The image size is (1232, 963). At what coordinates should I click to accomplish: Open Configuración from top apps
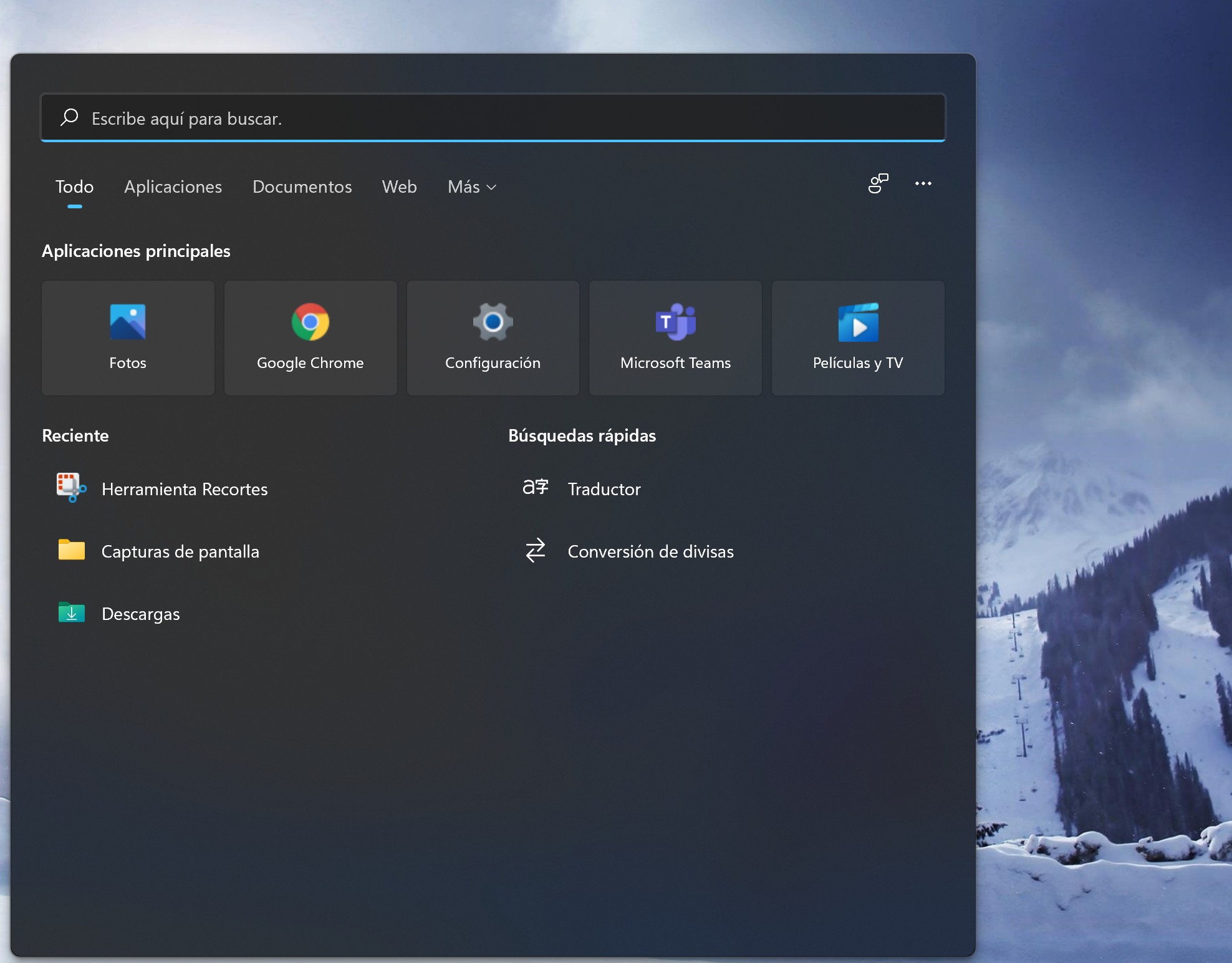click(x=493, y=338)
